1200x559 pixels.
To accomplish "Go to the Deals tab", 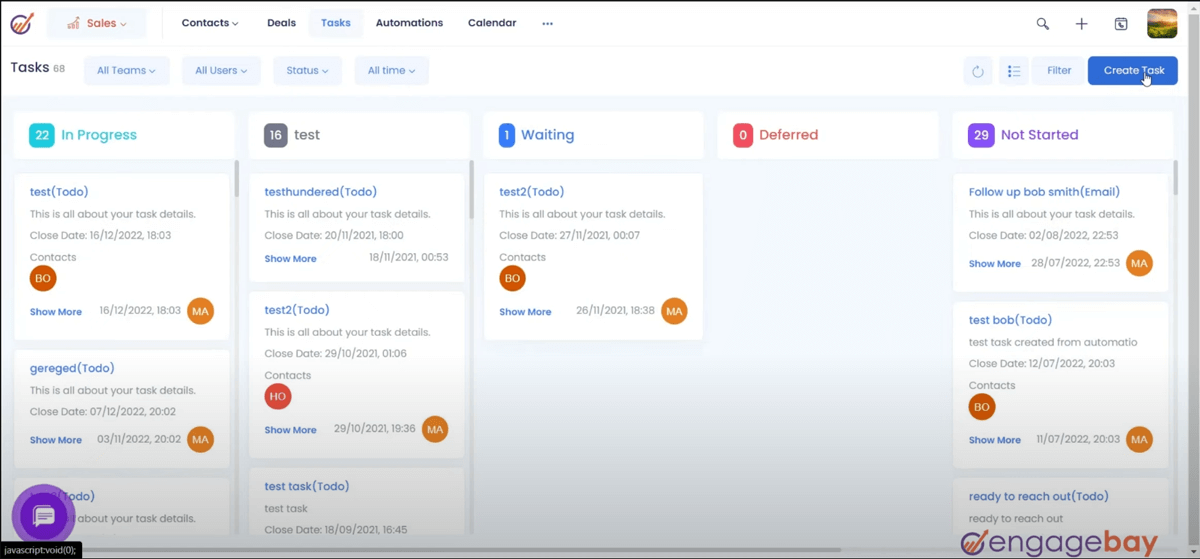I will pos(281,23).
